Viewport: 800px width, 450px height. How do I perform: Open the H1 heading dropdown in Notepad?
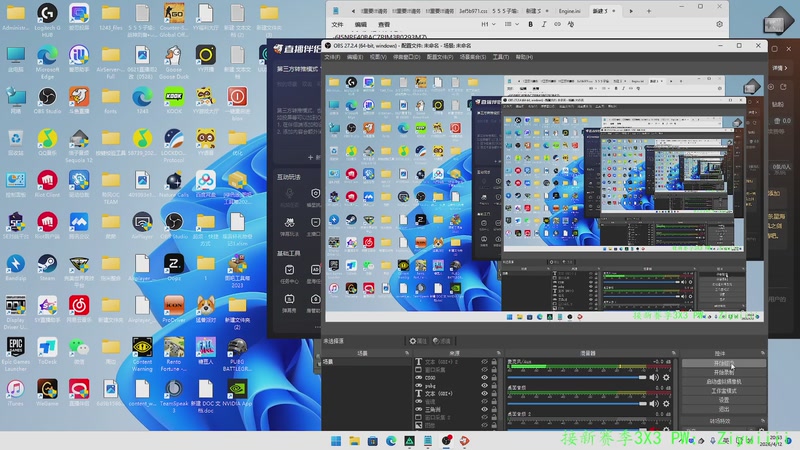click(x=488, y=24)
